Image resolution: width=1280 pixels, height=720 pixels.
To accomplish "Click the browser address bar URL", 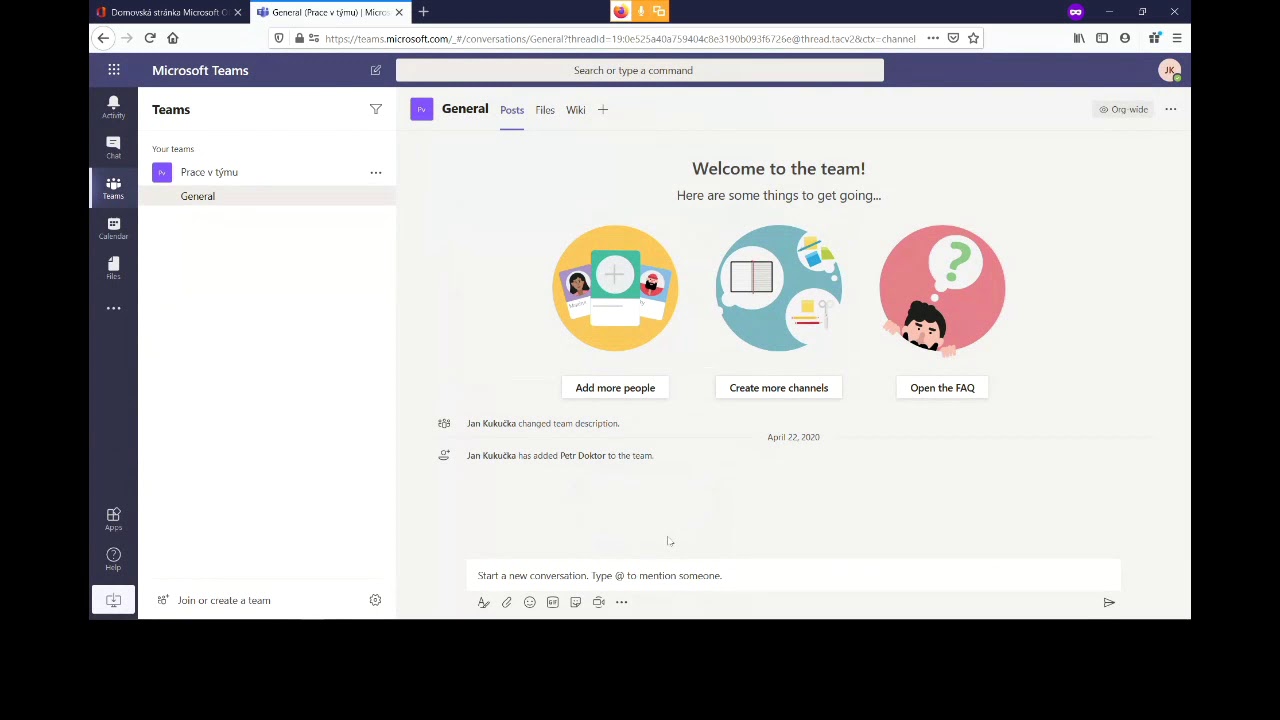I will point(620,38).
